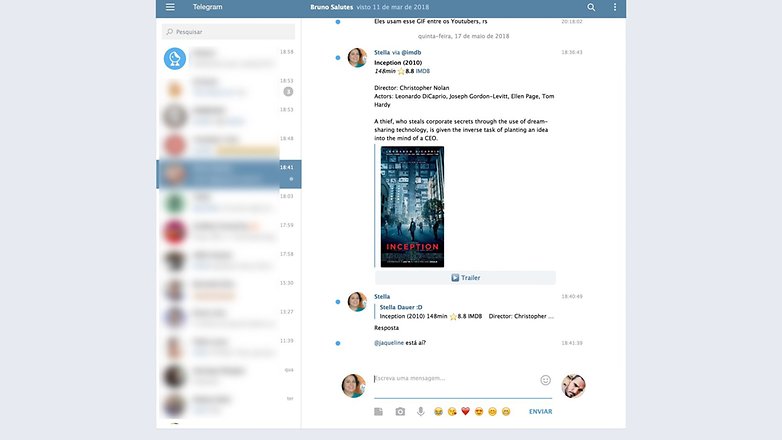Insert the red heart emoji

(465, 412)
